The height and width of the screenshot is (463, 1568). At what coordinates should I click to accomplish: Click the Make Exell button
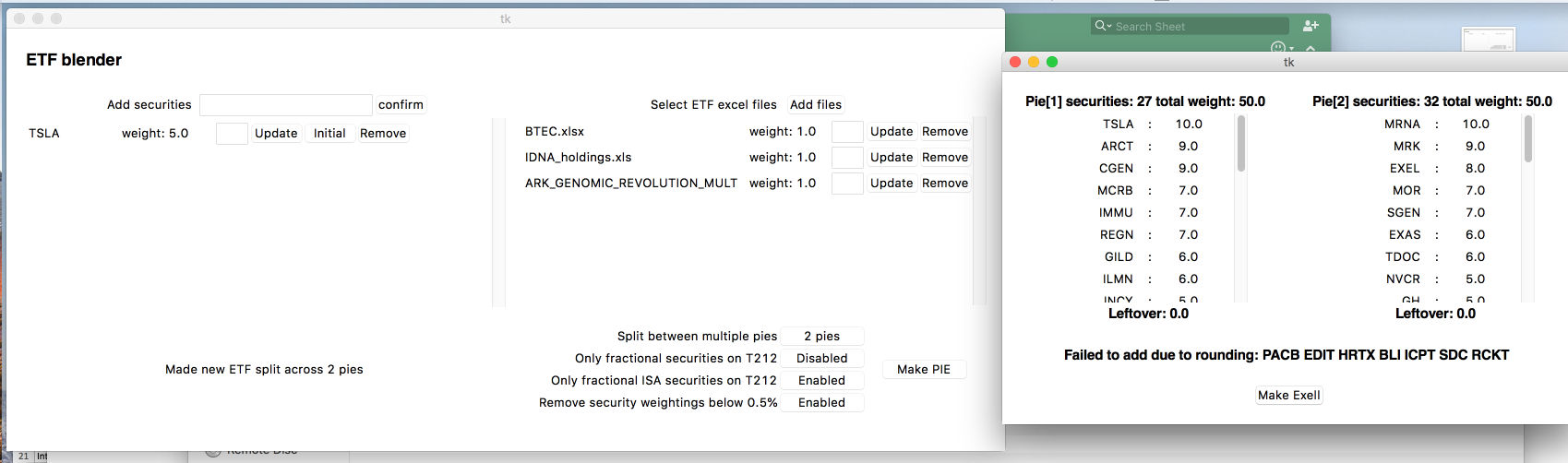click(1289, 395)
